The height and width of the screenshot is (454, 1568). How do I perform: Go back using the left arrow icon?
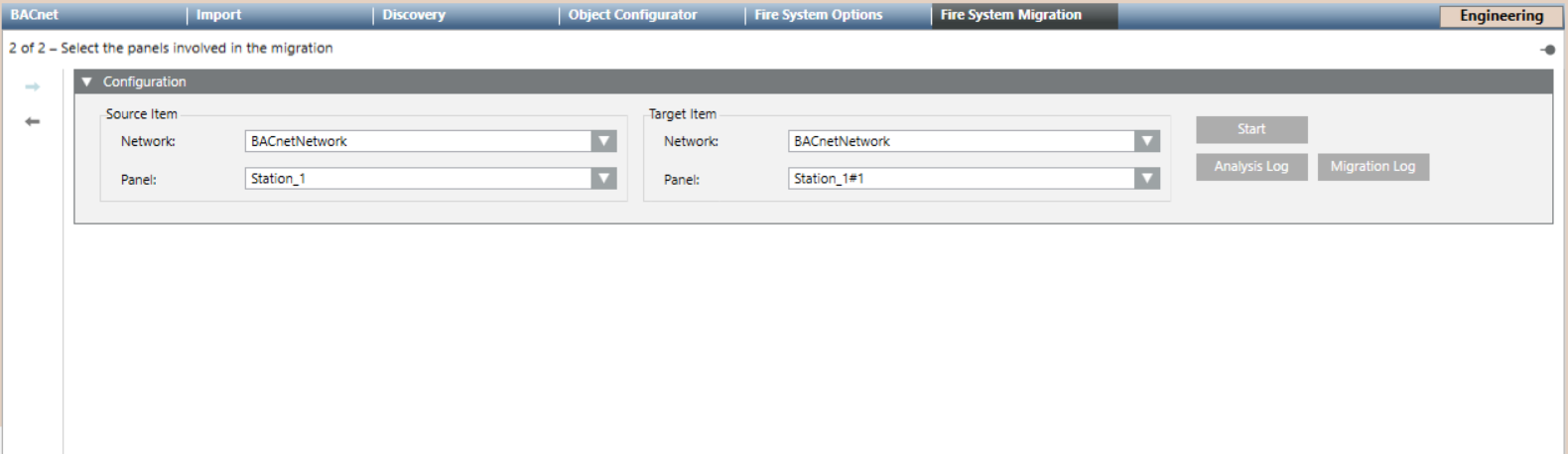point(33,121)
